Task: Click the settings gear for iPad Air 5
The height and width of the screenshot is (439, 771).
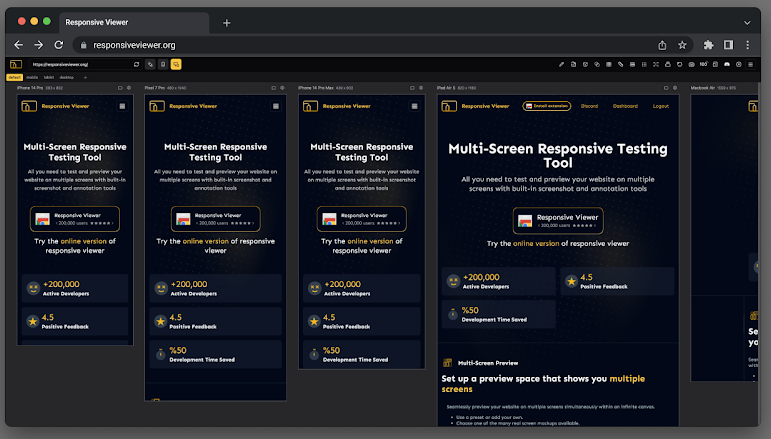Action: click(x=675, y=88)
